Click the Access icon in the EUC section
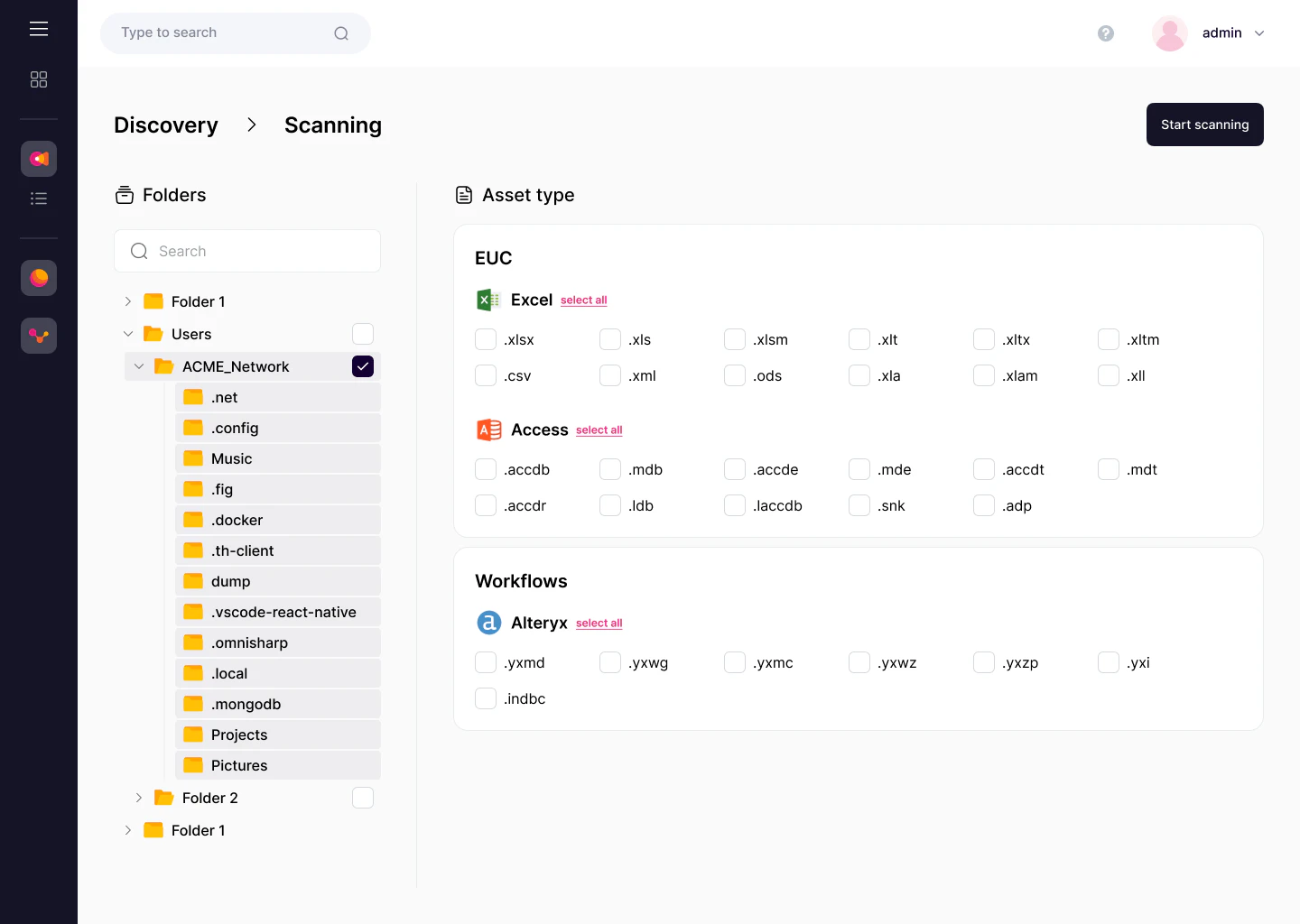 (x=488, y=430)
